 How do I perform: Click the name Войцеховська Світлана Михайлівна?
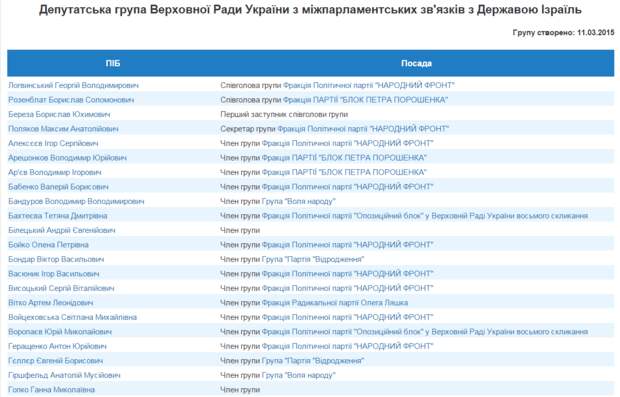[72, 318]
